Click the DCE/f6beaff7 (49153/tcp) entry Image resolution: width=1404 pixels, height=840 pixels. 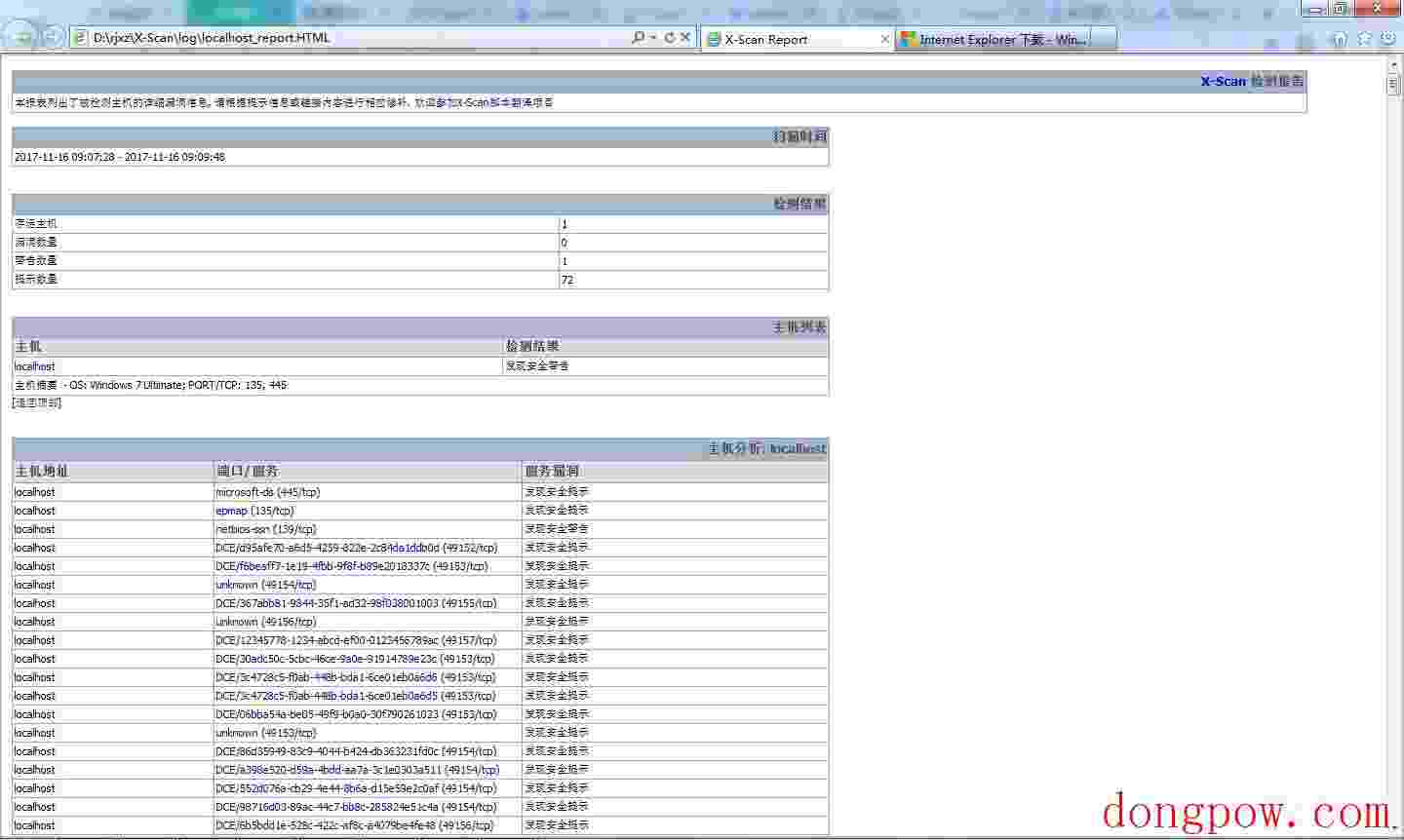pos(352,566)
